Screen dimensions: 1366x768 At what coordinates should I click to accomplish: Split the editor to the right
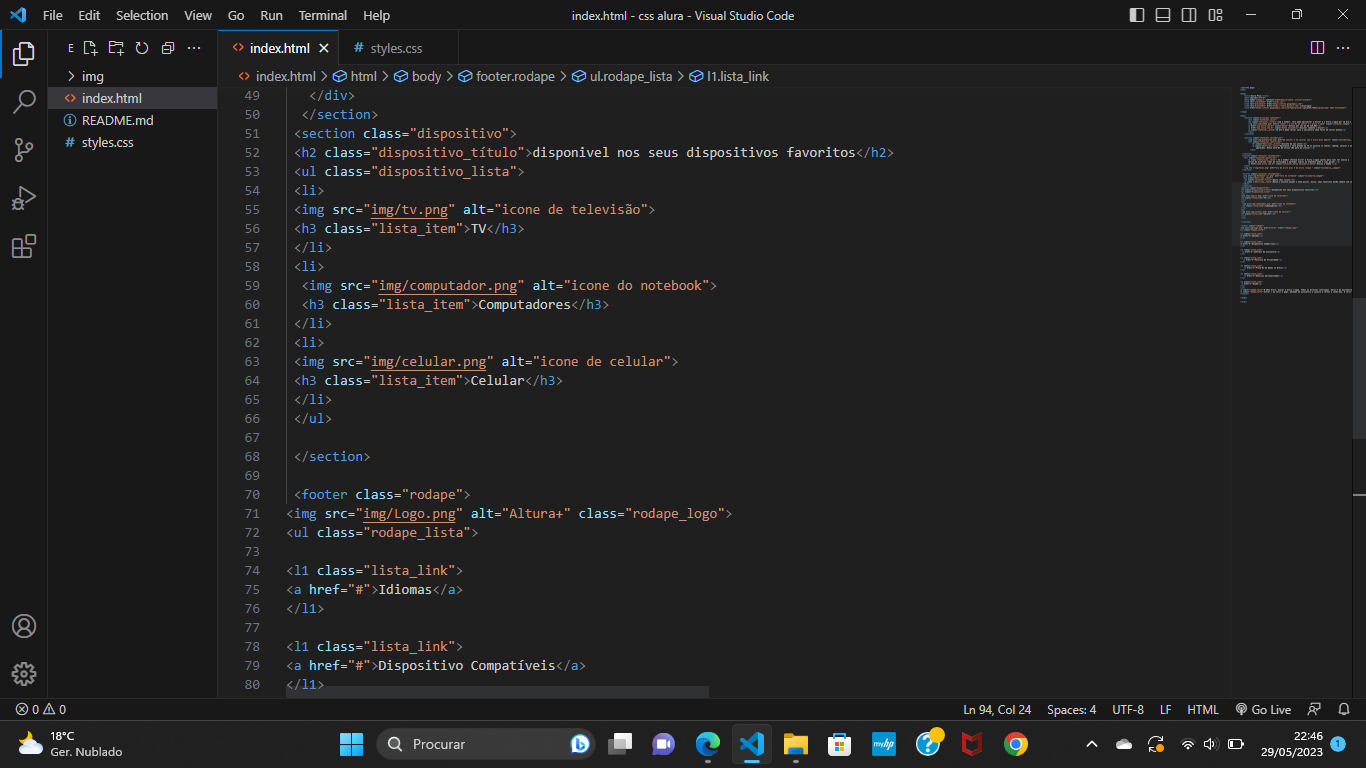[1317, 48]
